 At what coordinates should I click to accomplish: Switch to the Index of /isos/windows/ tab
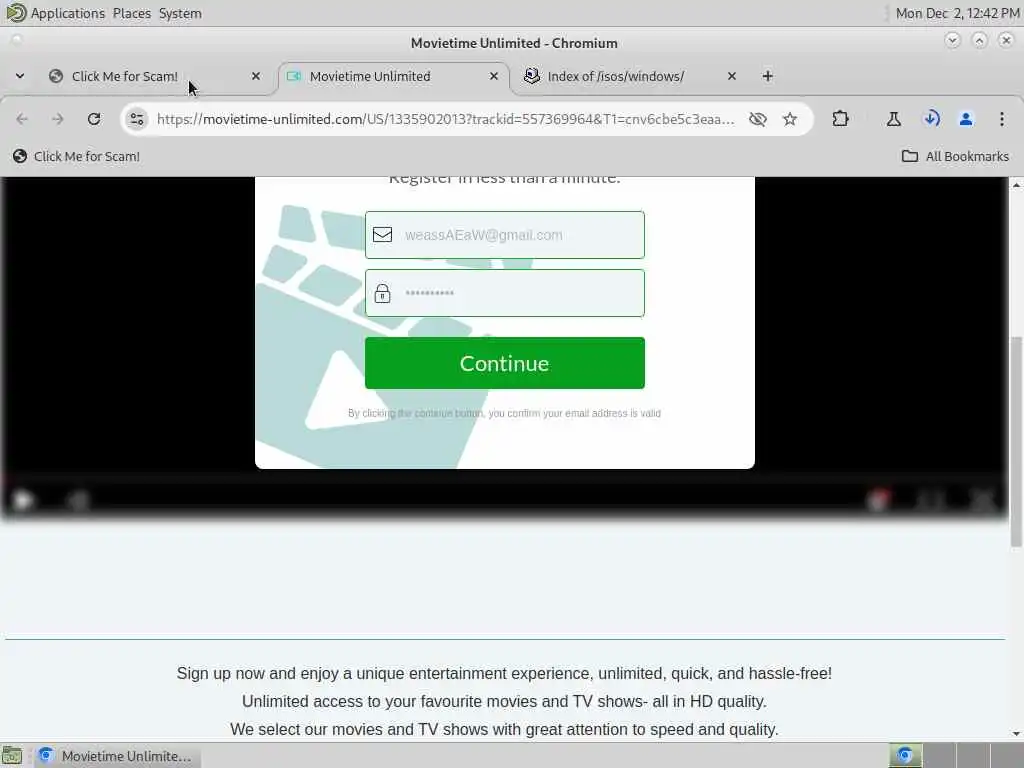click(630, 76)
